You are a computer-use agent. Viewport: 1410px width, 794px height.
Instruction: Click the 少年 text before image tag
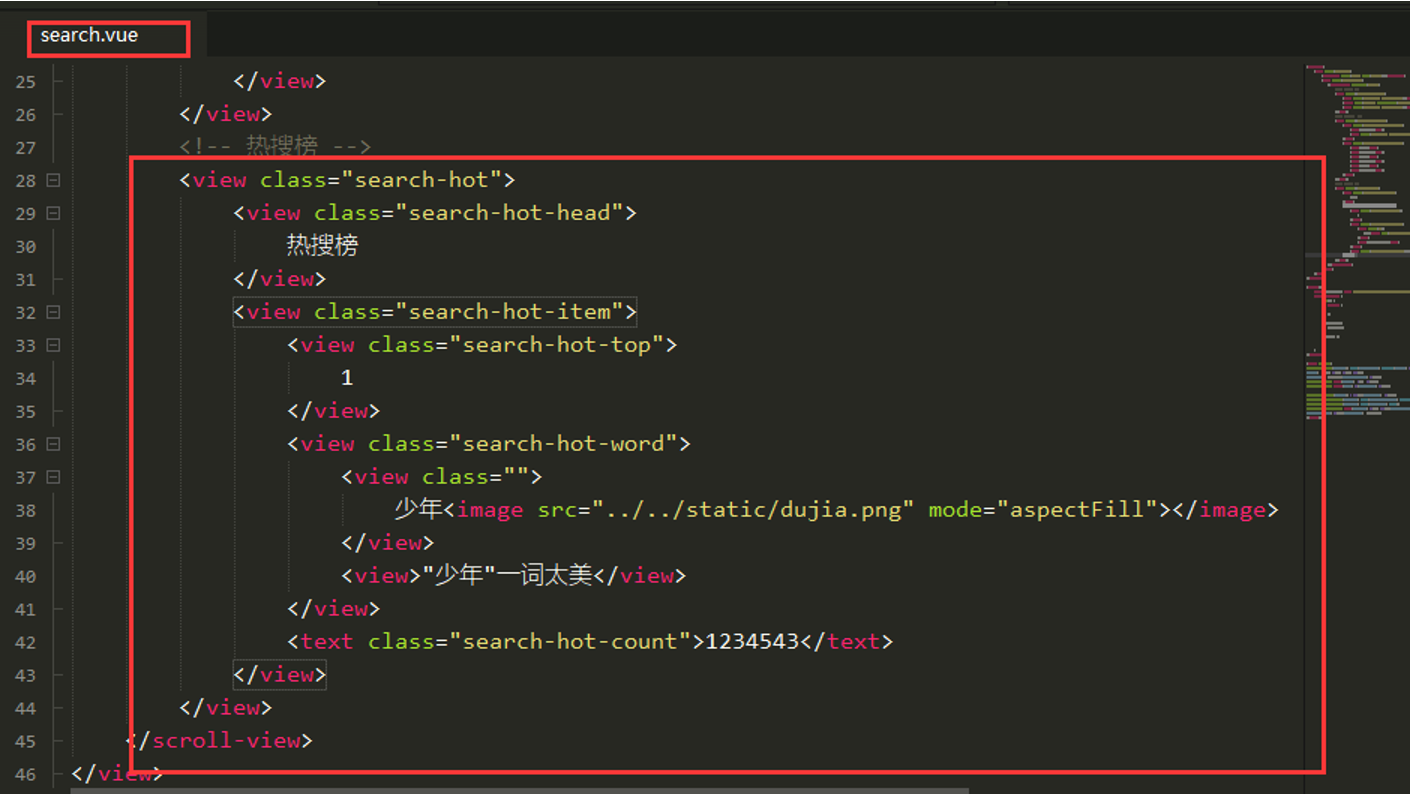(x=418, y=510)
